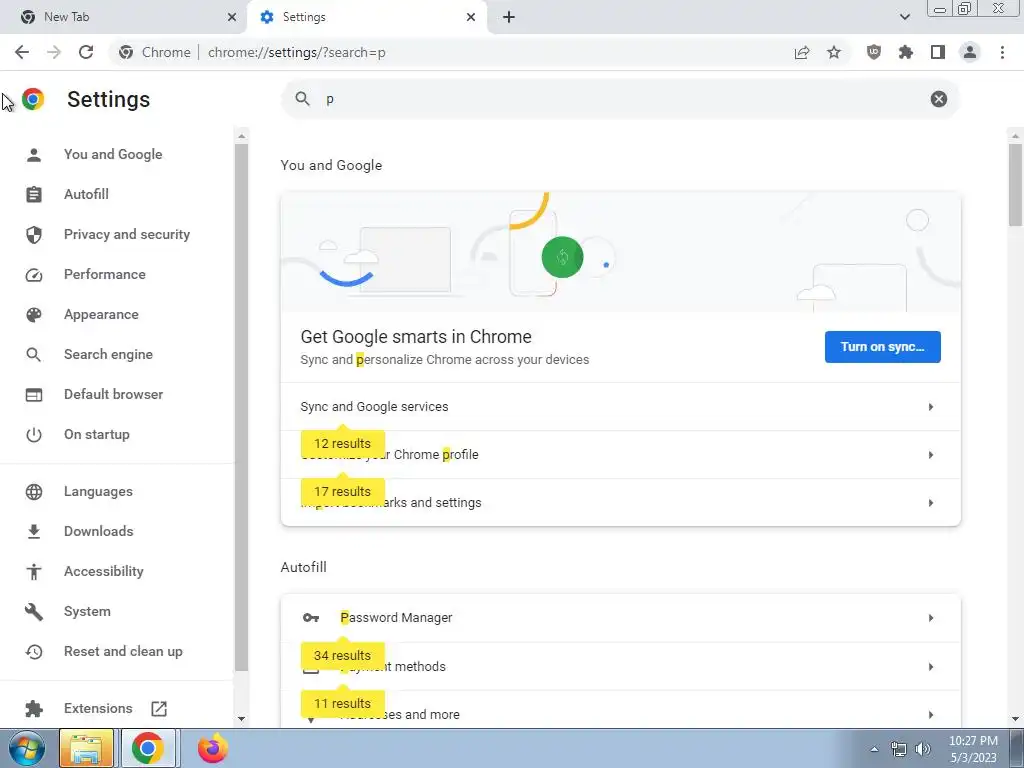This screenshot has width=1024, height=768.
Task: Switch to the New Tab tab
Action: pos(124,17)
